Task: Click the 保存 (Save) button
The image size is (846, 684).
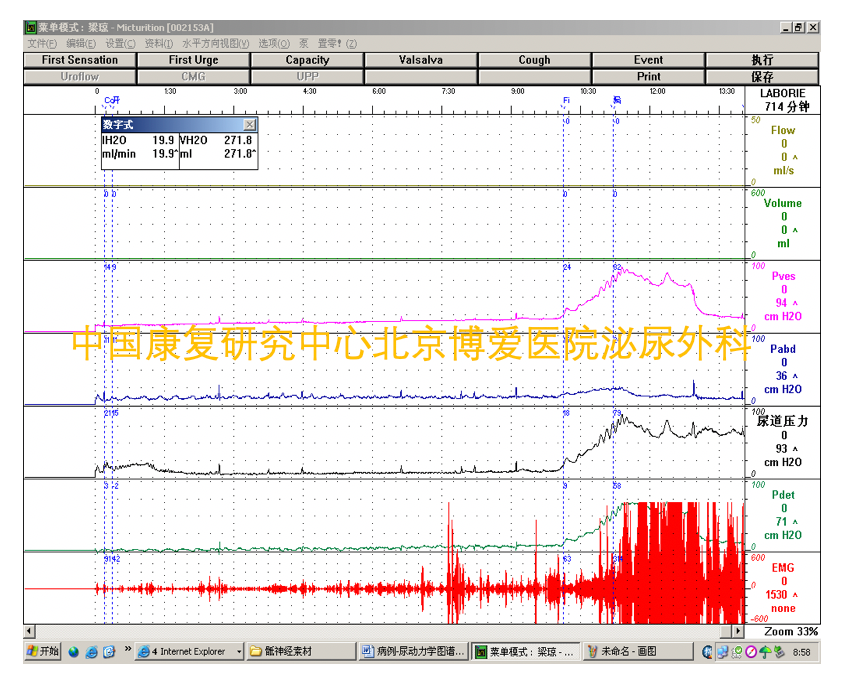Action: pyautogui.click(x=762, y=77)
